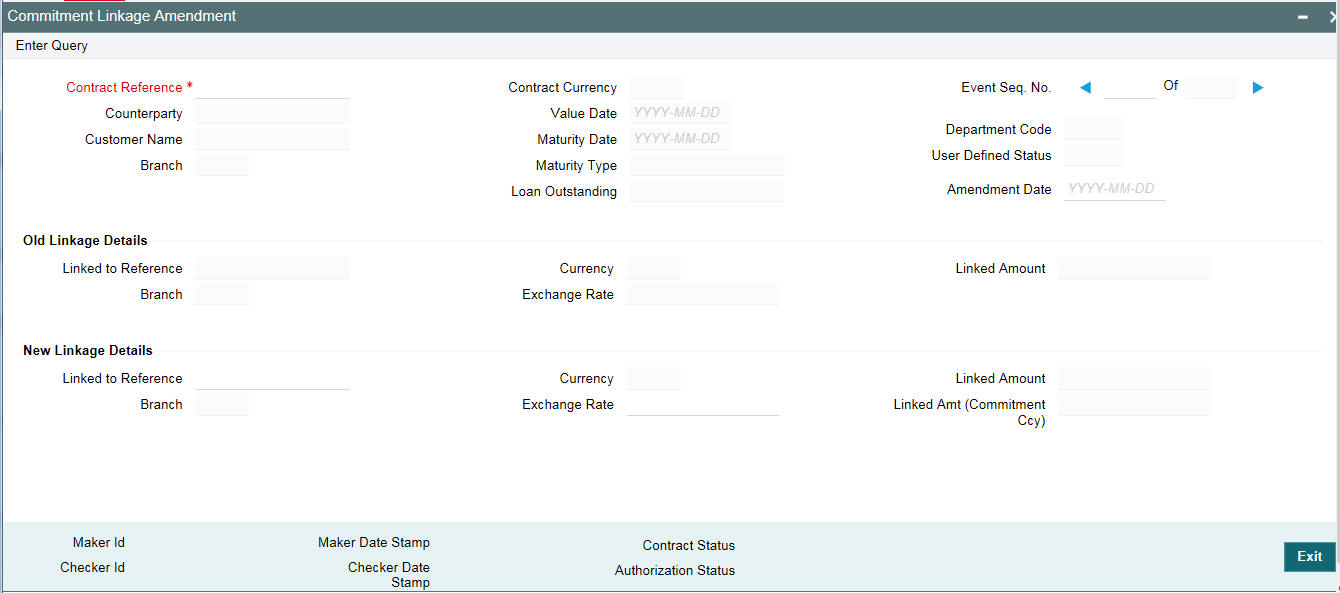This screenshot has width=1340, height=593.
Task: Select the Event Seq. No. total box after Of
Action: pyautogui.click(x=1211, y=88)
